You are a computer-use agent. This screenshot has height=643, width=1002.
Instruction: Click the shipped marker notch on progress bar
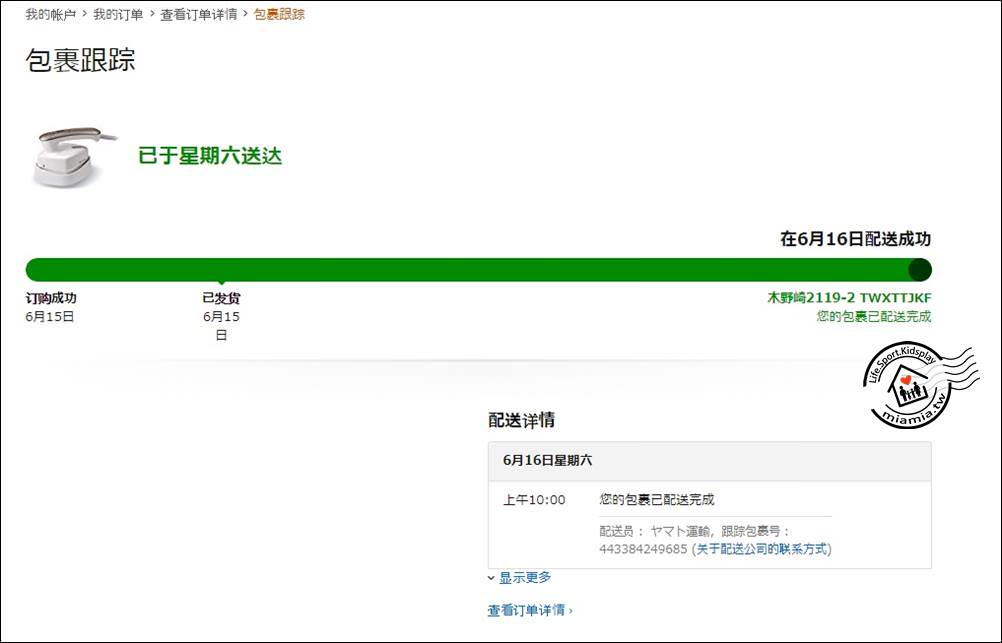(x=221, y=283)
